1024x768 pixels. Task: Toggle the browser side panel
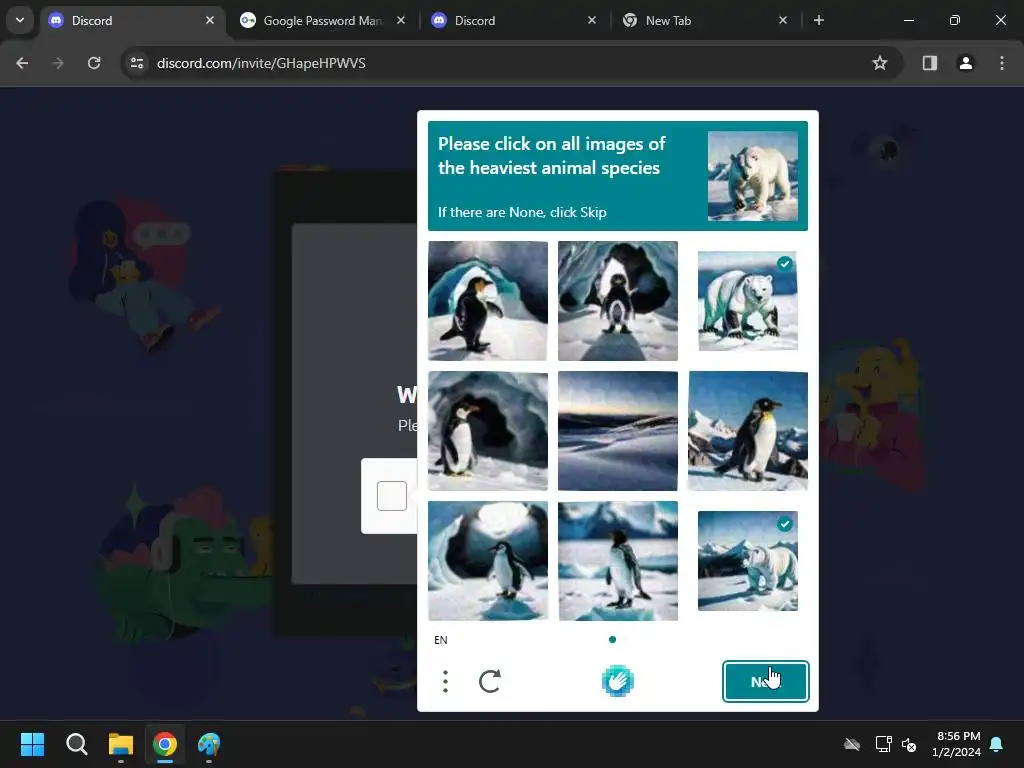[x=929, y=63]
